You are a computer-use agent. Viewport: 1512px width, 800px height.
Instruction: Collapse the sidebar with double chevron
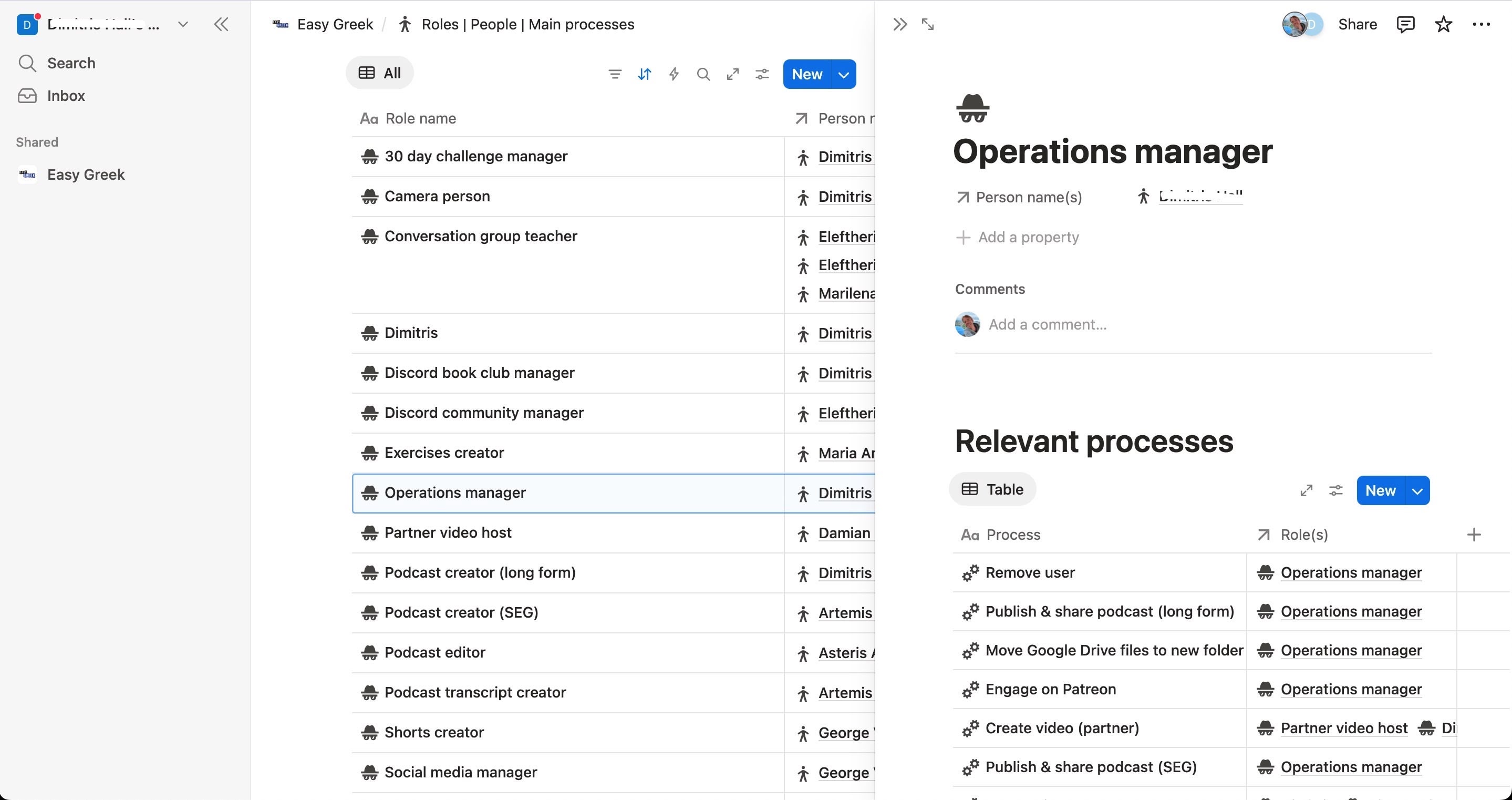tap(221, 24)
